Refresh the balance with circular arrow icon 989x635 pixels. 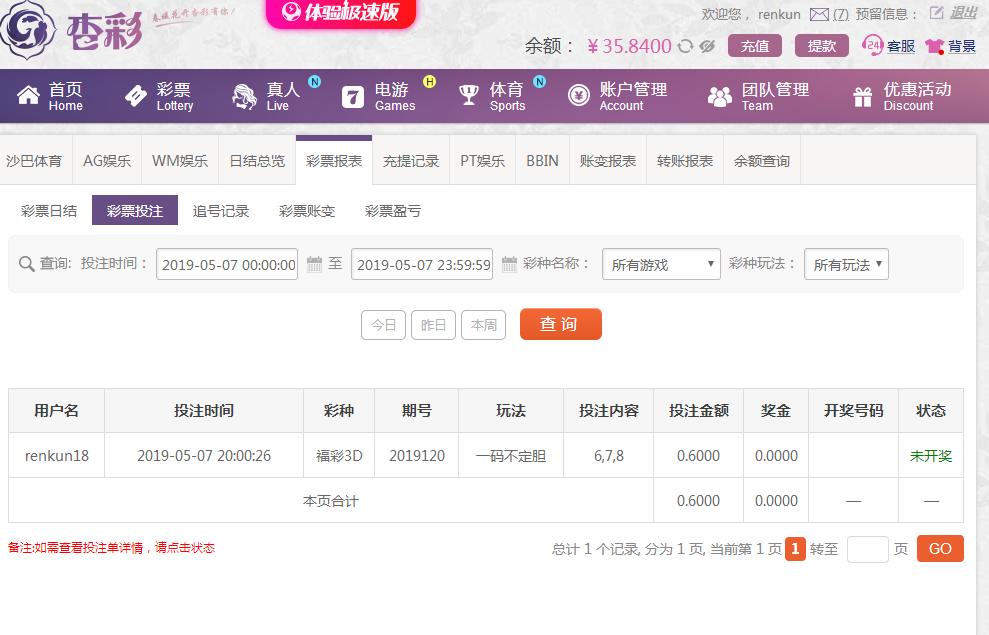685,46
